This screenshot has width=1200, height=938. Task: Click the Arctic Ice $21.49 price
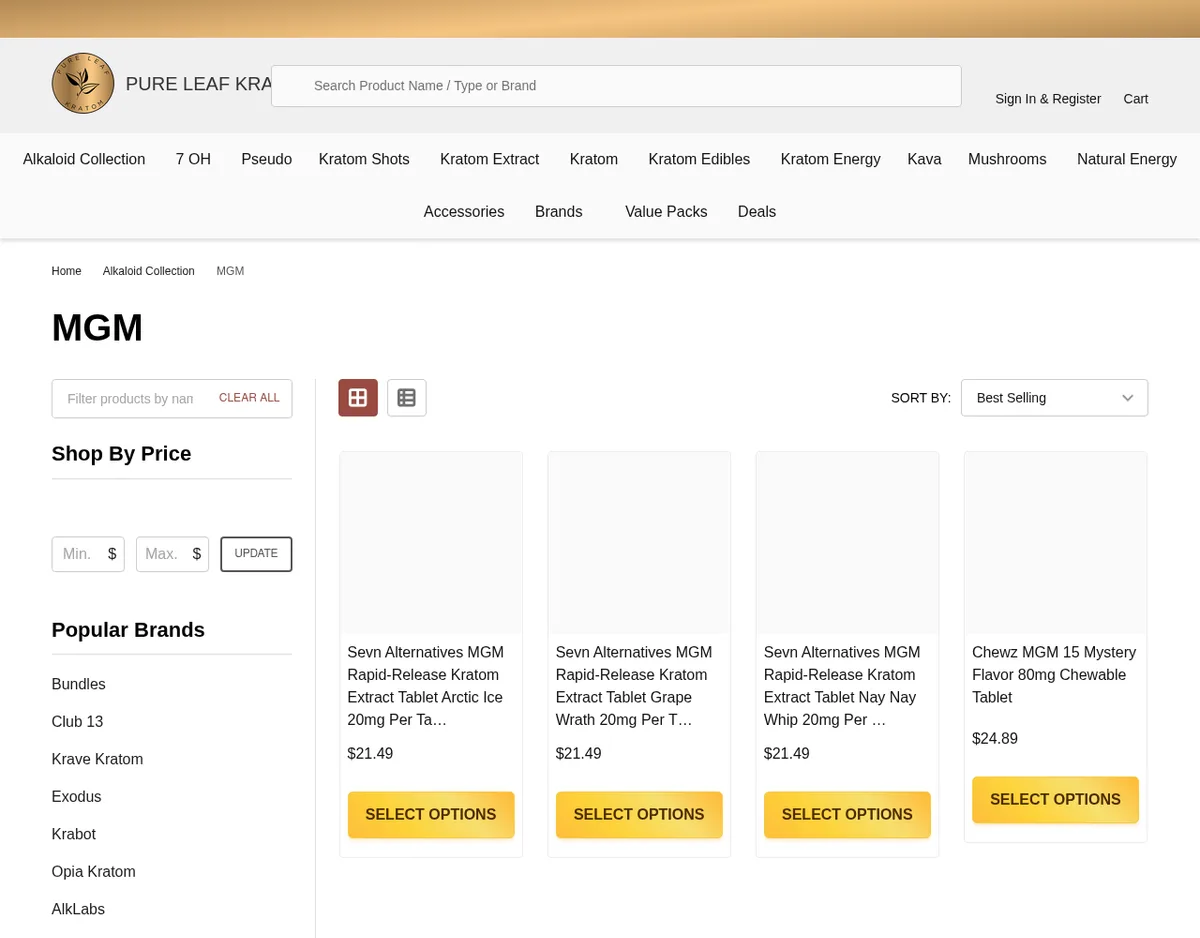tap(370, 754)
